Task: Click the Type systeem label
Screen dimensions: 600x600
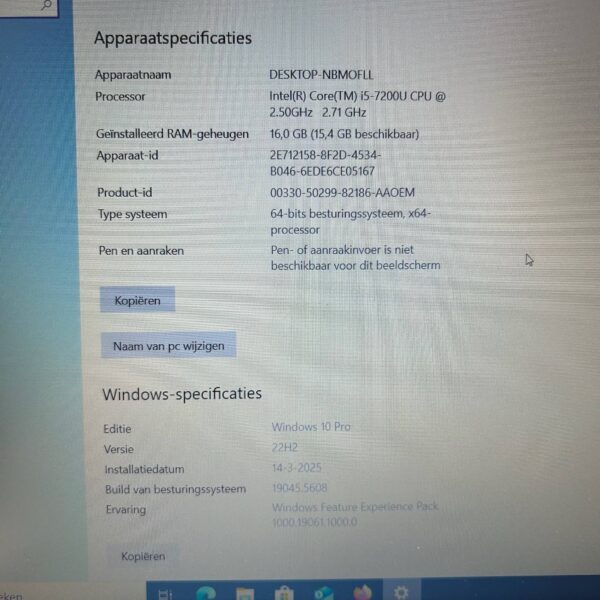Action: pos(132,214)
